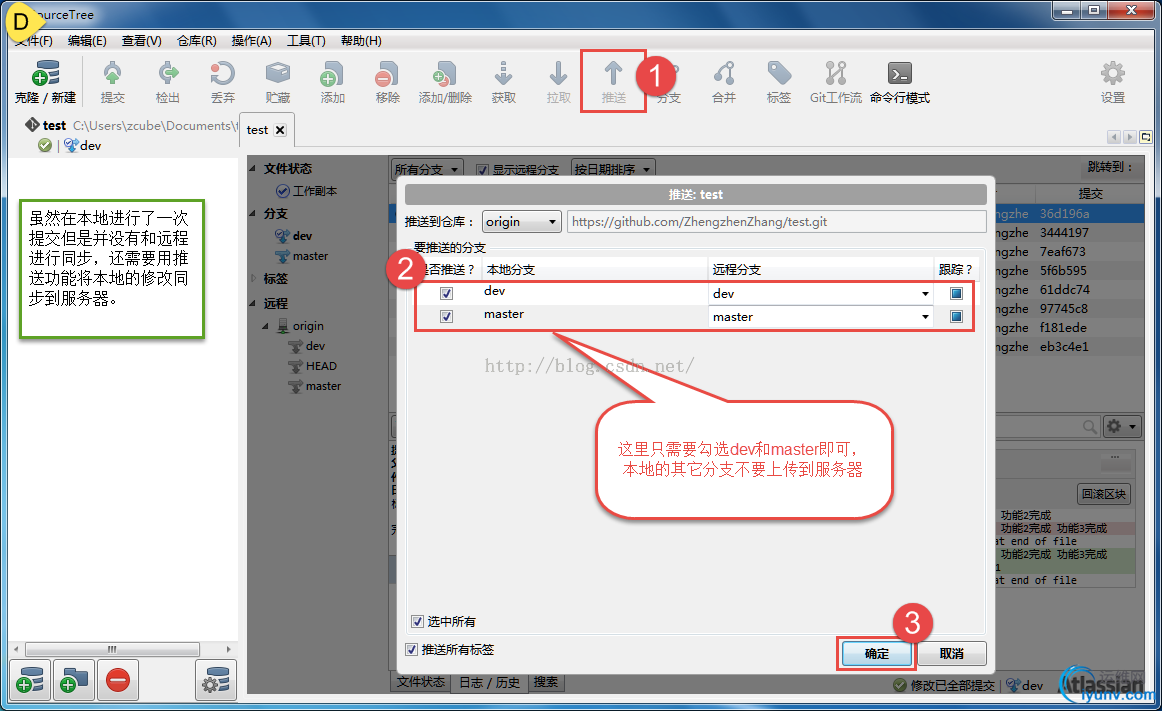Toggle the Push all tags (推送所有标签) checkbox

[x=411, y=649]
